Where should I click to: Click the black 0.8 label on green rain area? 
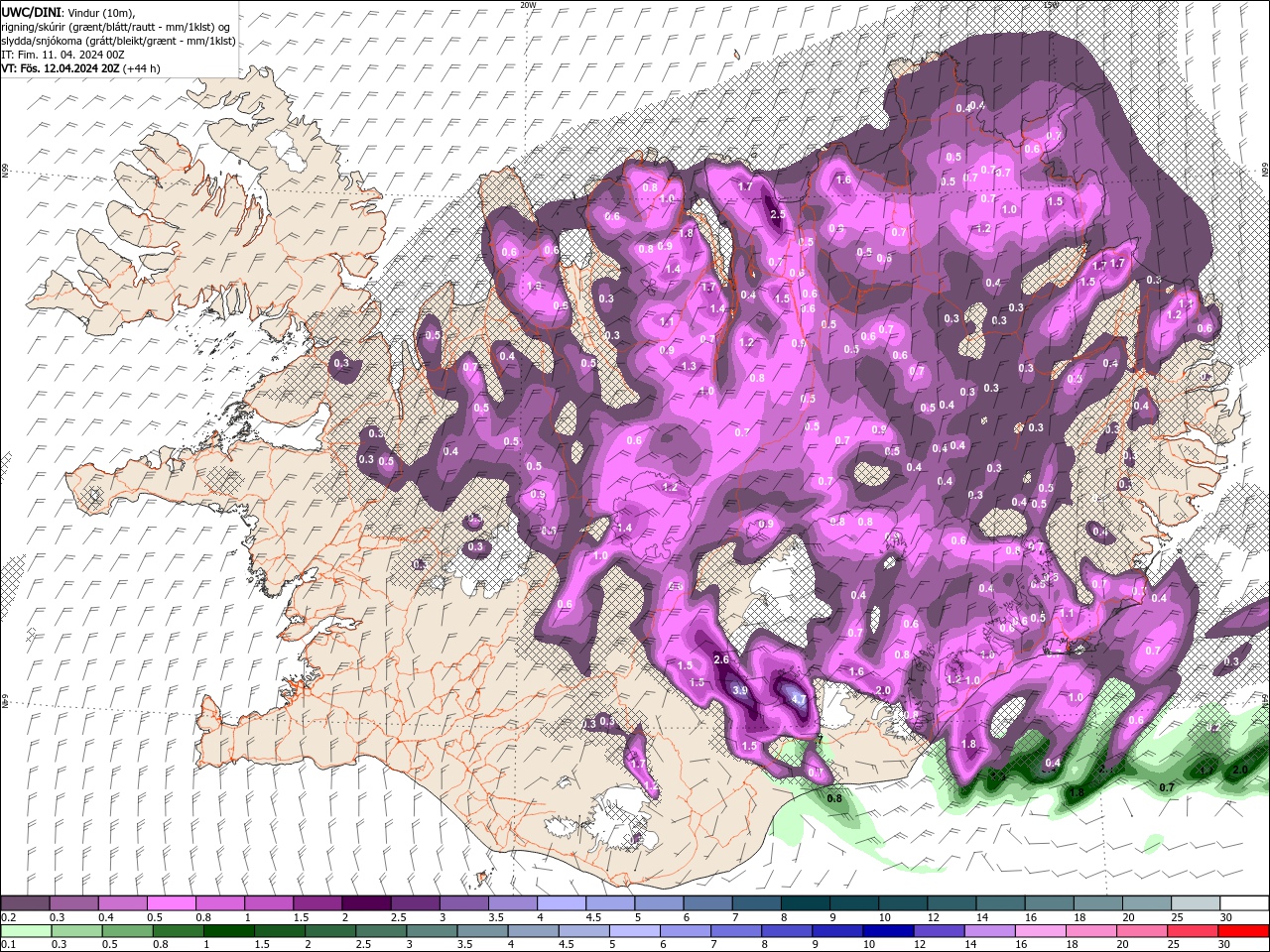(834, 798)
